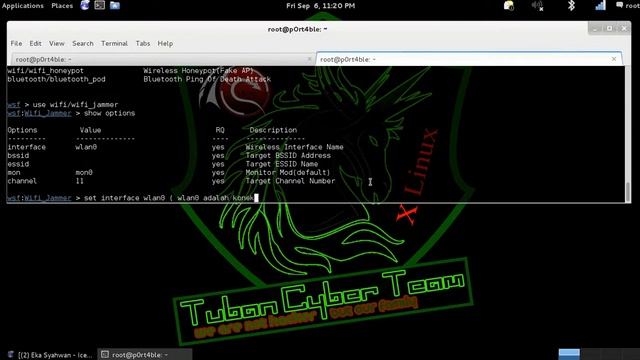
Task: Click the 'bssid' option row
Action: coord(169,156)
